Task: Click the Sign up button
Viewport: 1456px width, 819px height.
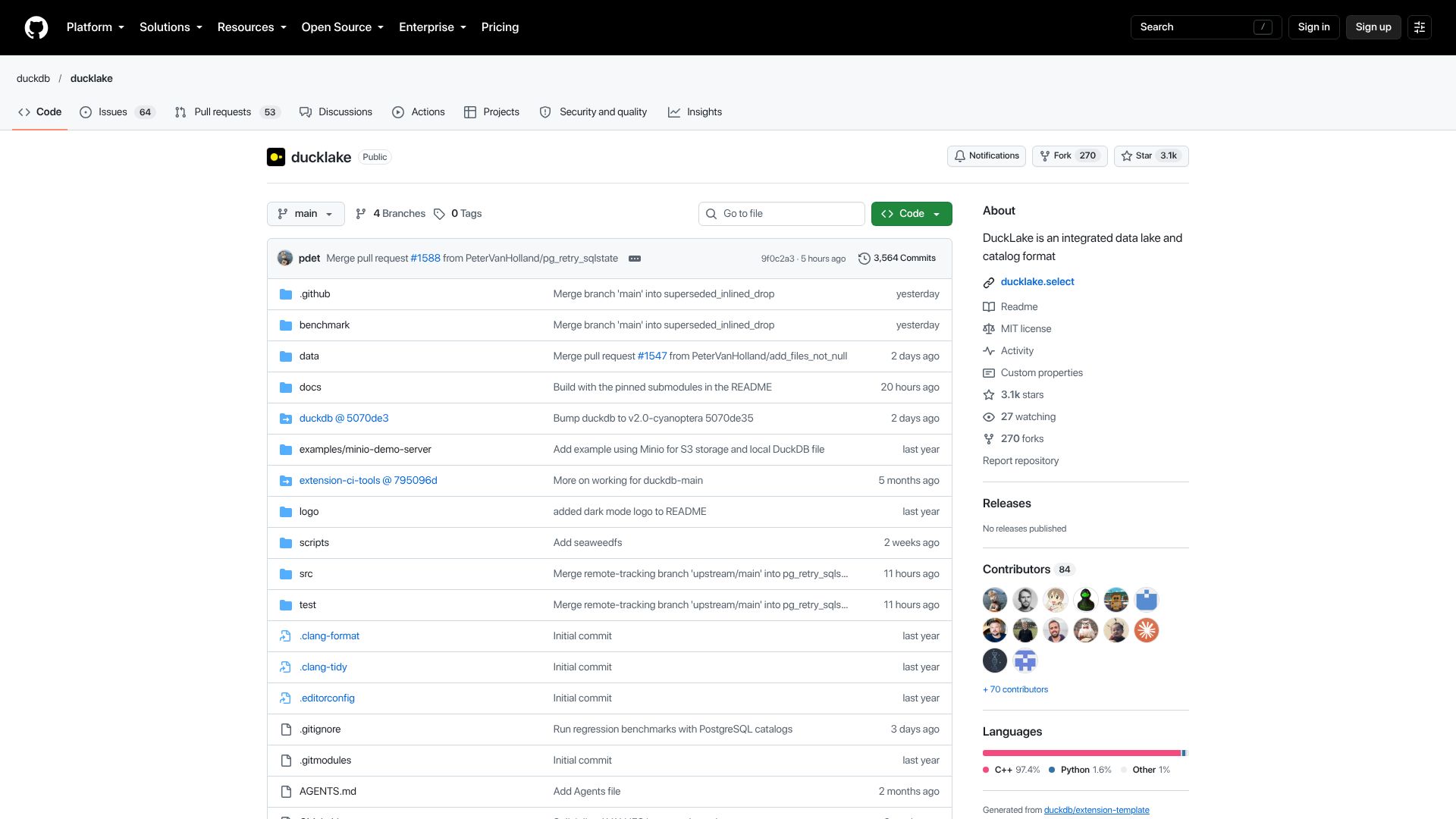Action: click(x=1373, y=27)
